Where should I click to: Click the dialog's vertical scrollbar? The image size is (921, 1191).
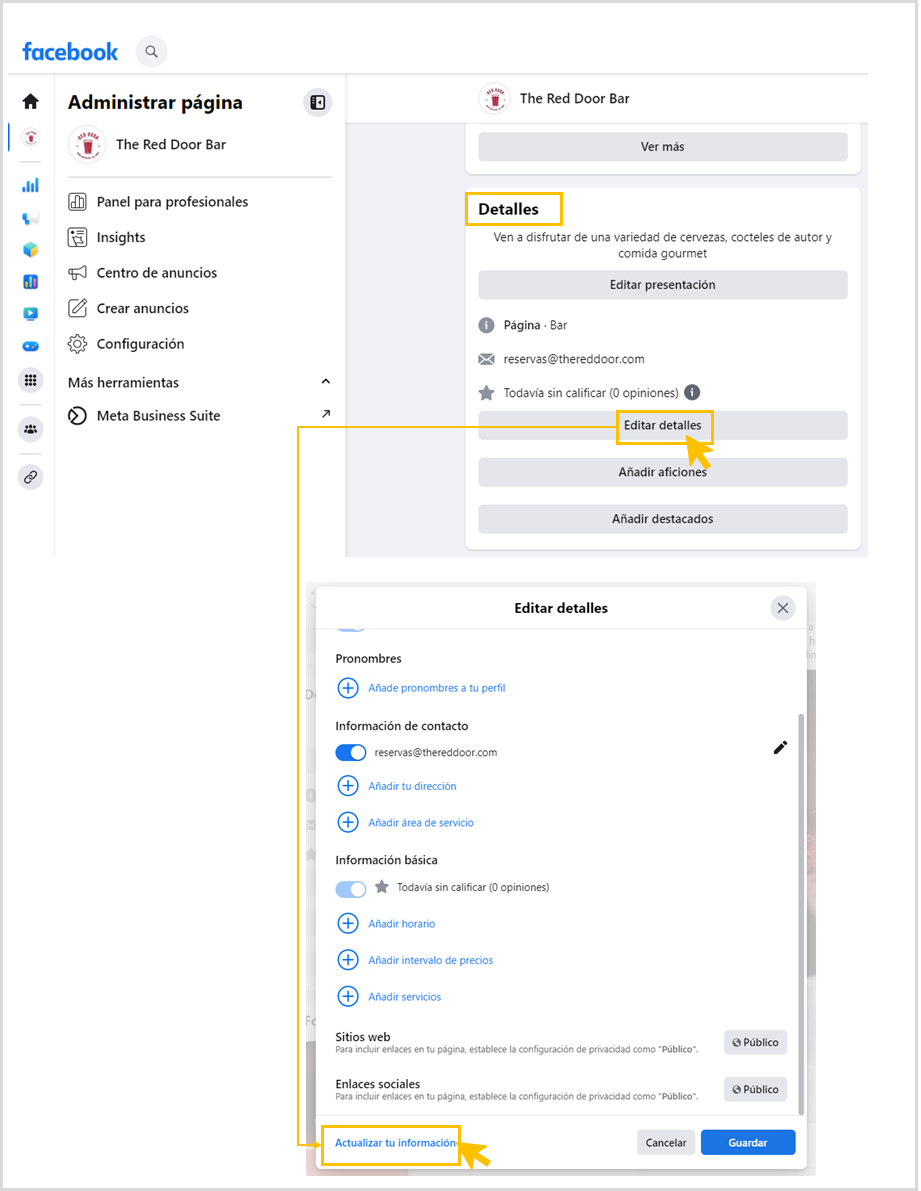point(799,900)
